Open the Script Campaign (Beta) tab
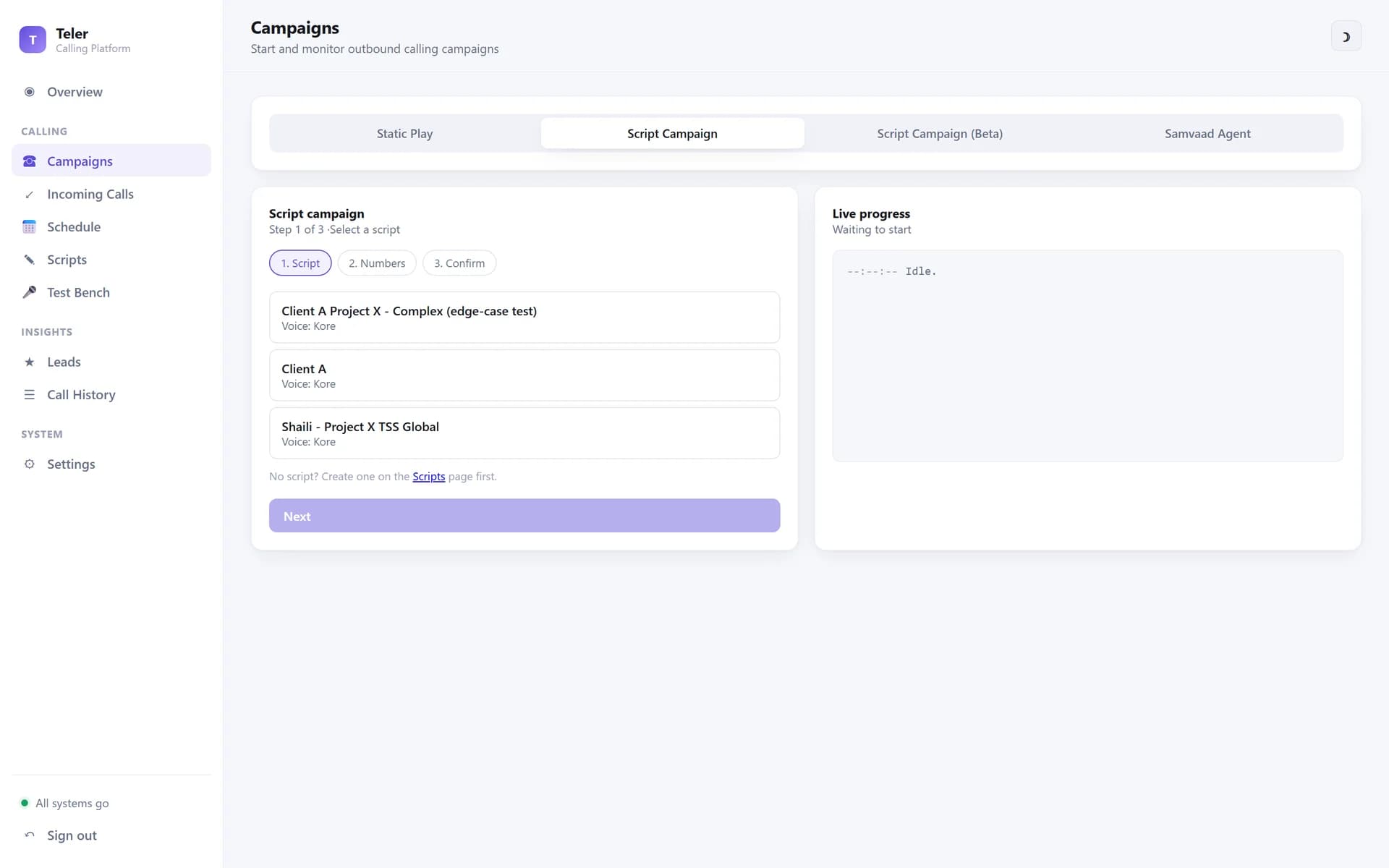The image size is (1389, 868). point(940,134)
